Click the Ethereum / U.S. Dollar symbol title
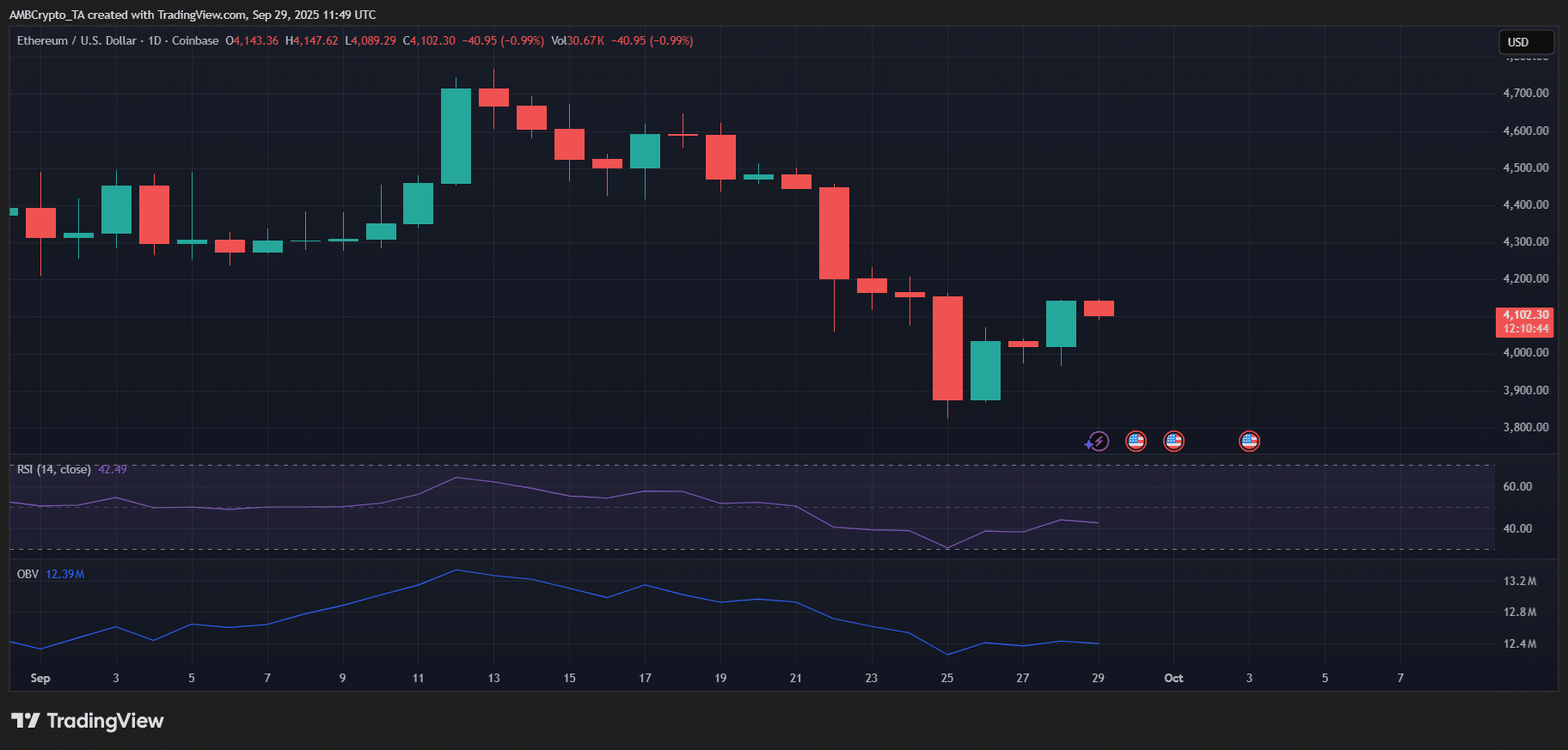The width and height of the screenshot is (1568, 750). (x=77, y=40)
